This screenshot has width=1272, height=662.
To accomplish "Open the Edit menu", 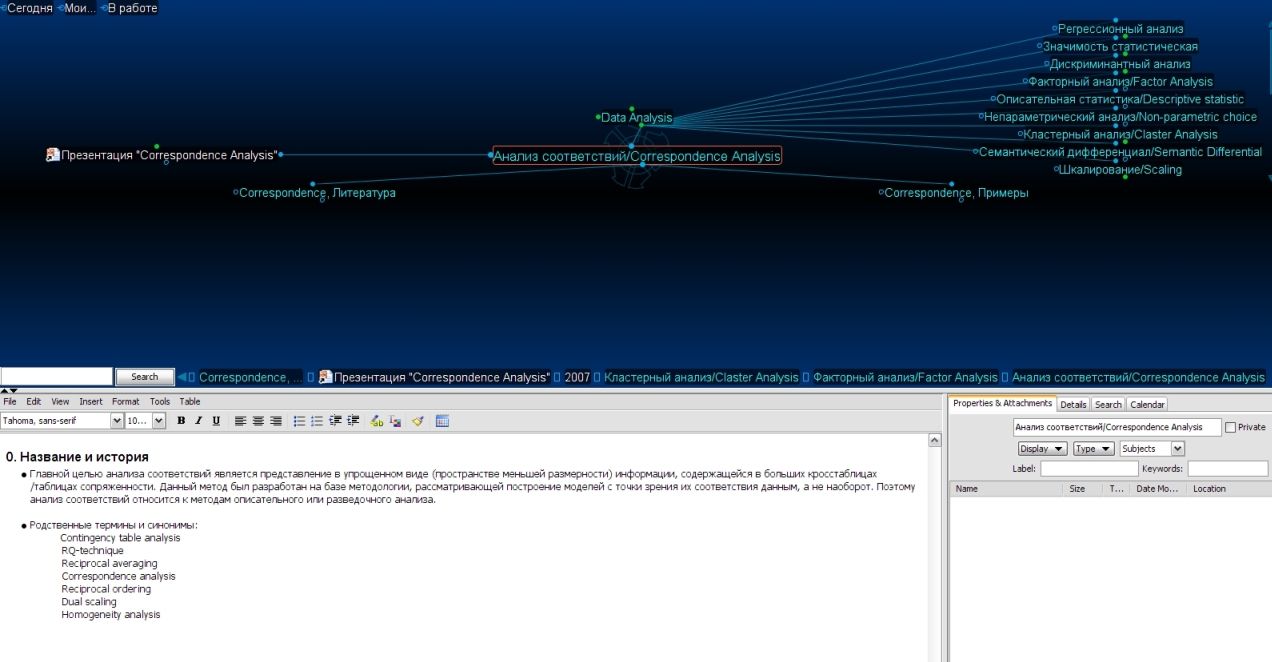I will pos(34,401).
